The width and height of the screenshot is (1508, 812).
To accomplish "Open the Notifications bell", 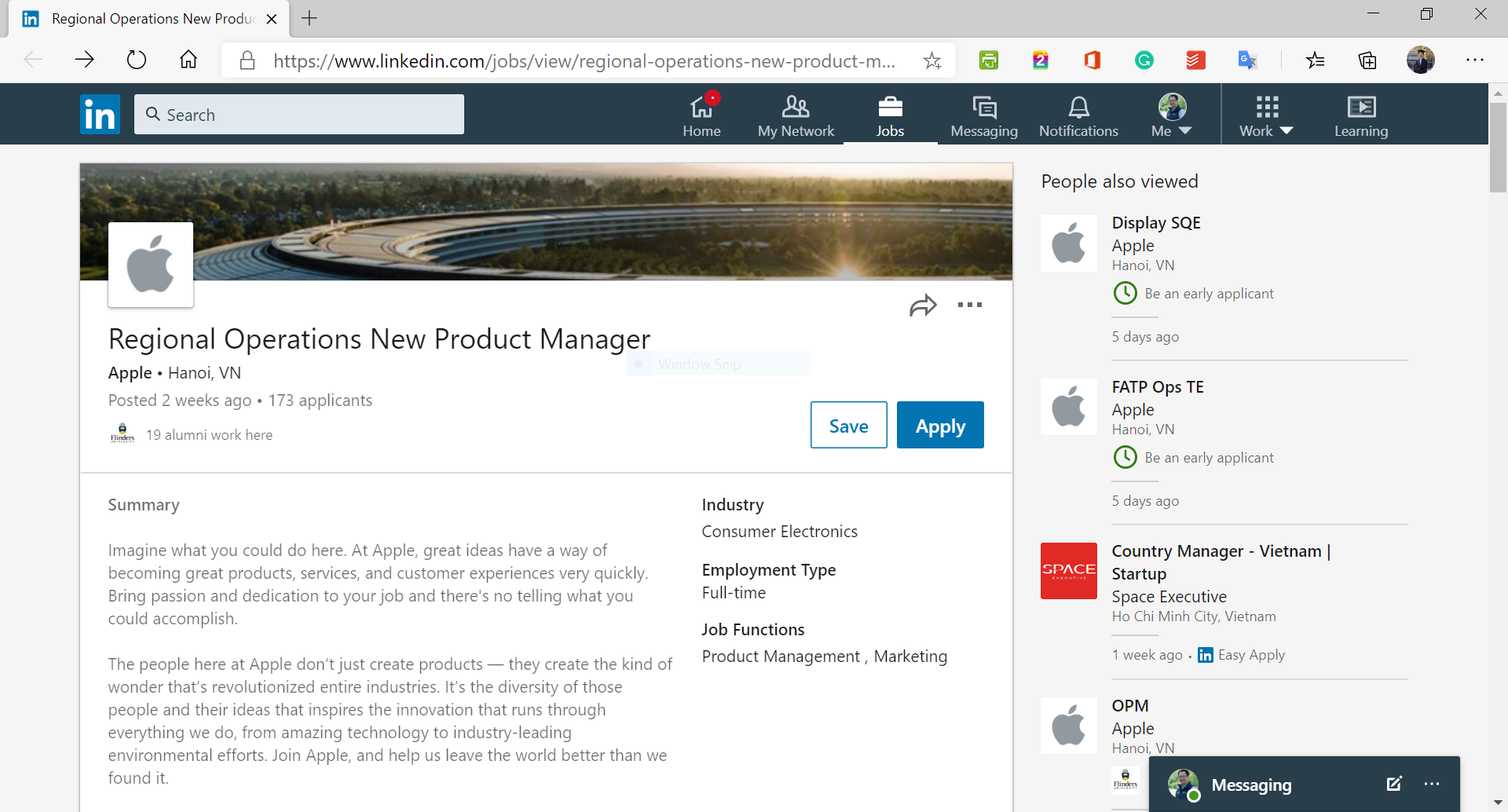I will click(x=1078, y=115).
